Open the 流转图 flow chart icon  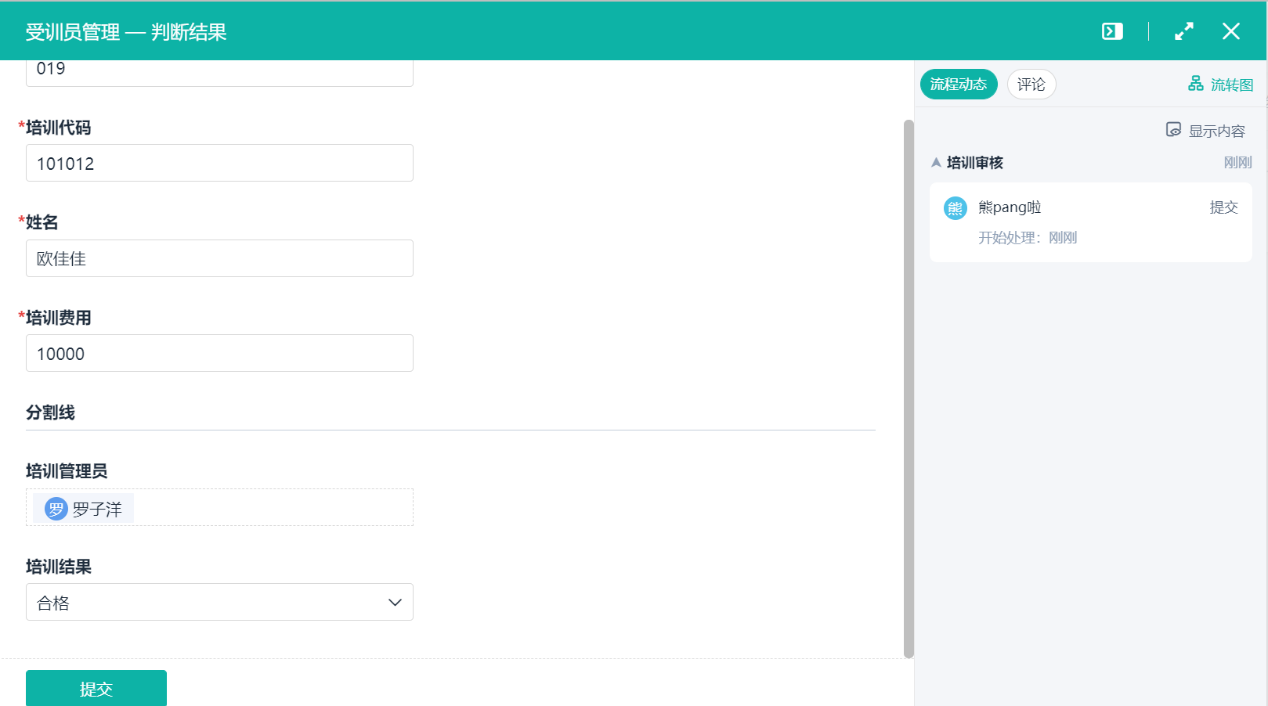(1195, 84)
